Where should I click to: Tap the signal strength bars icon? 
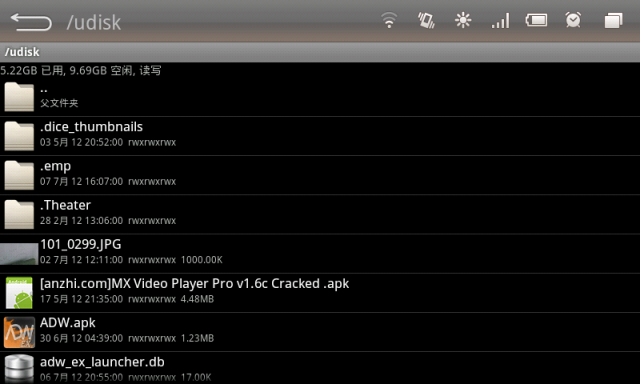coord(500,20)
